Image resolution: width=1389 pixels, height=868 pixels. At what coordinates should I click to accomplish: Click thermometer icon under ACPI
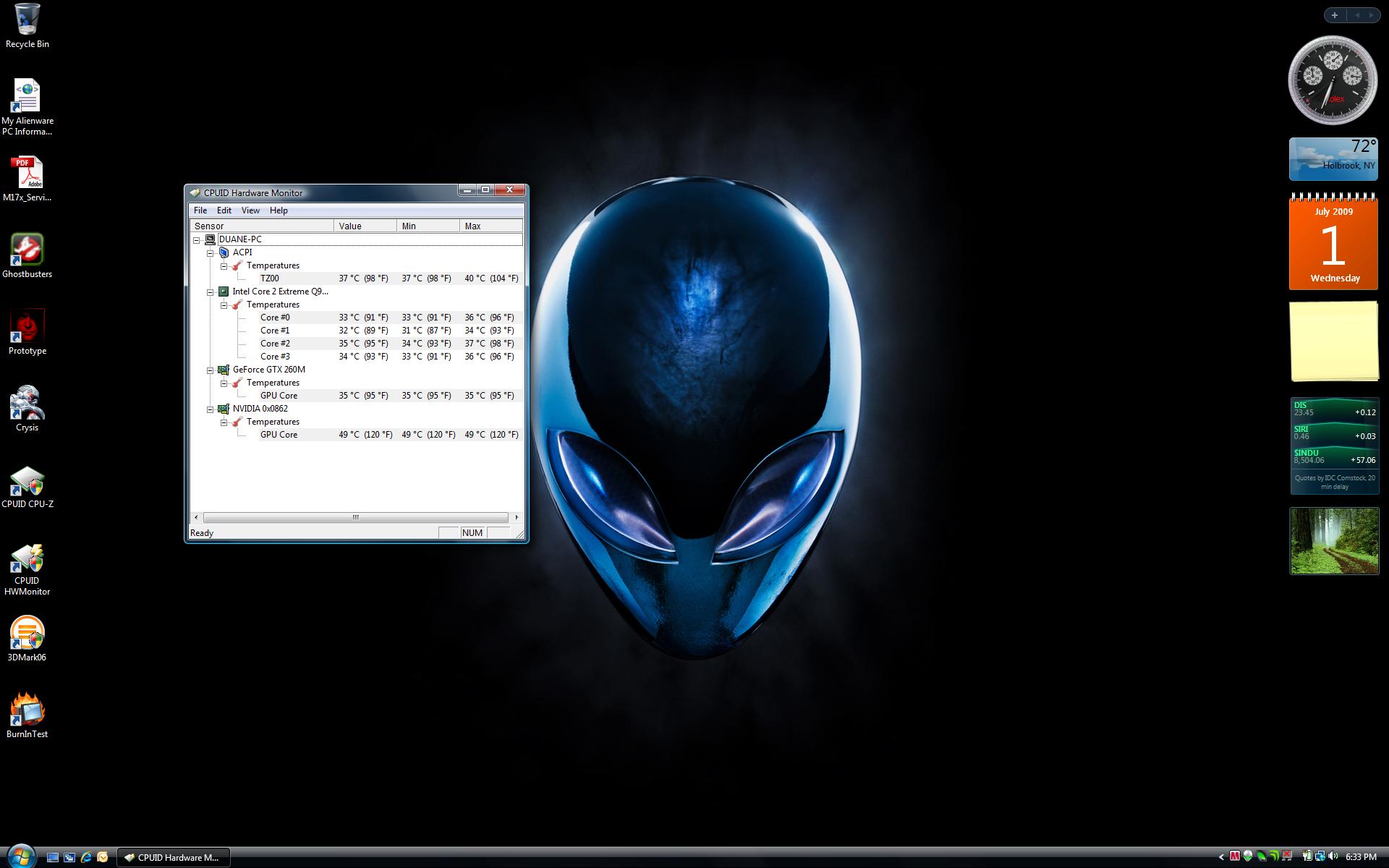click(x=237, y=265)
